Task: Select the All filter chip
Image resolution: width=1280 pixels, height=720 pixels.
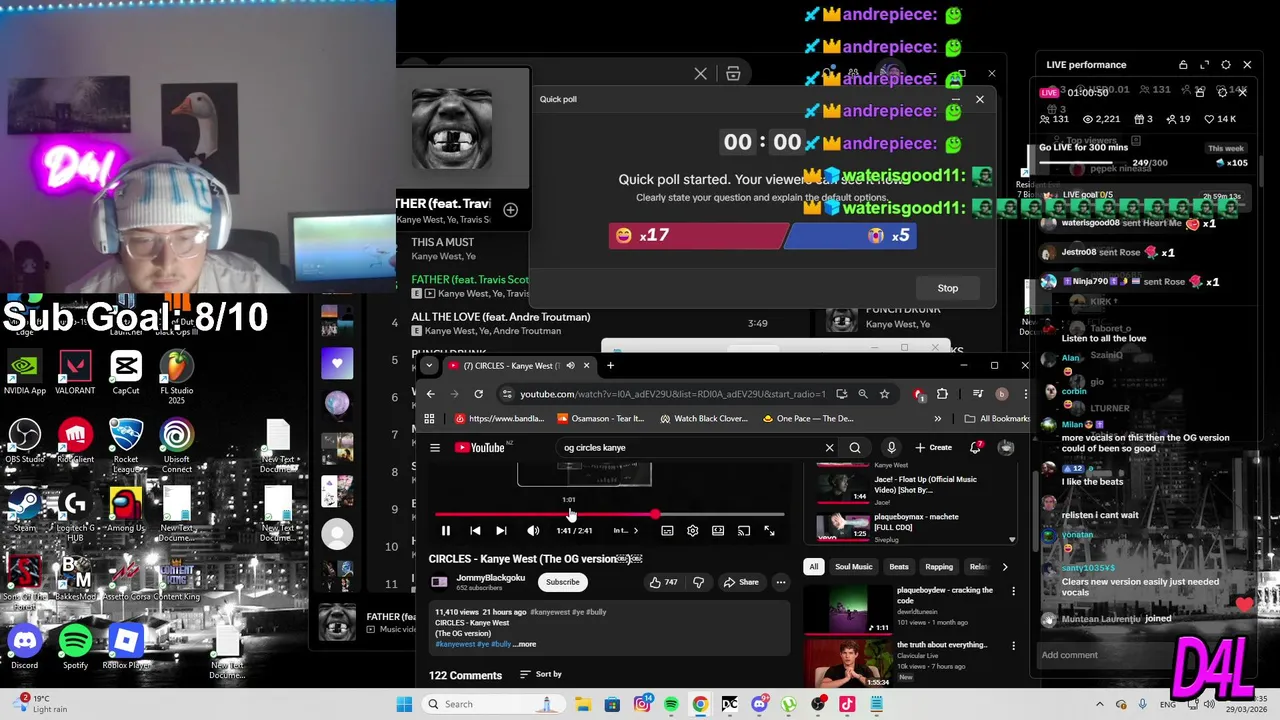Action: click(814, 567)
